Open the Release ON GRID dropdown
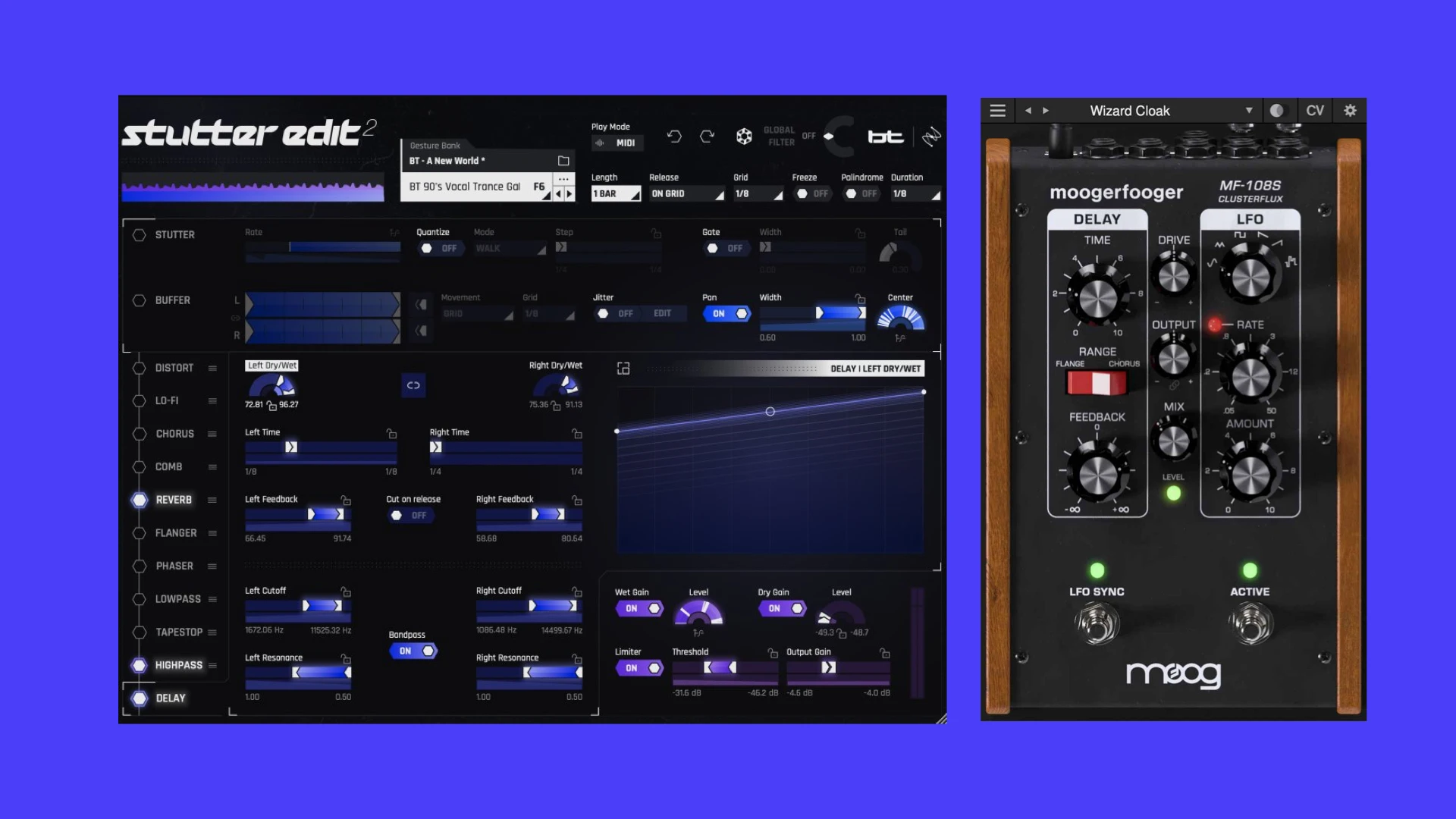Viewport: 1456px width, 819px height. point(687,194)
